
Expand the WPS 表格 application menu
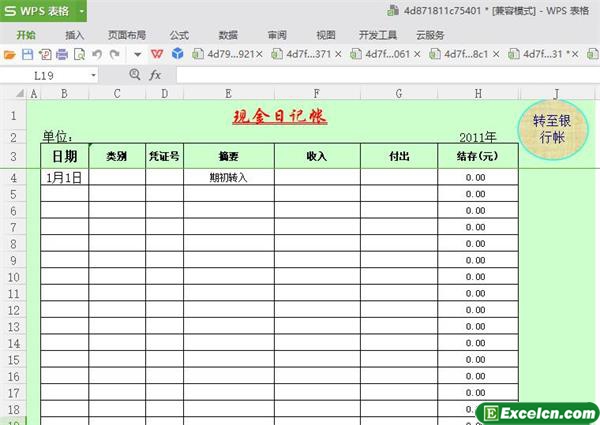[x=75, y=11]
